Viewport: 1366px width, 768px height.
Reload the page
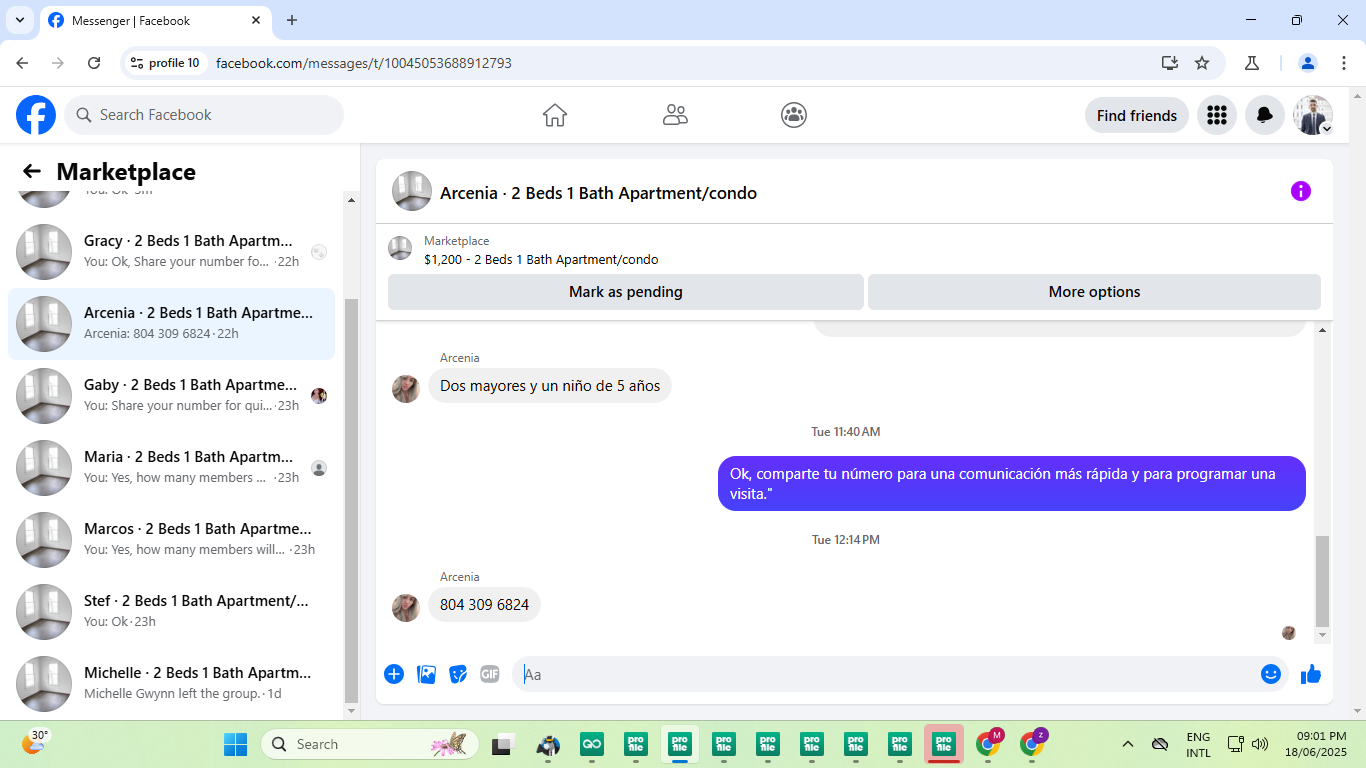pyautogui.click(x=94, y=63)
